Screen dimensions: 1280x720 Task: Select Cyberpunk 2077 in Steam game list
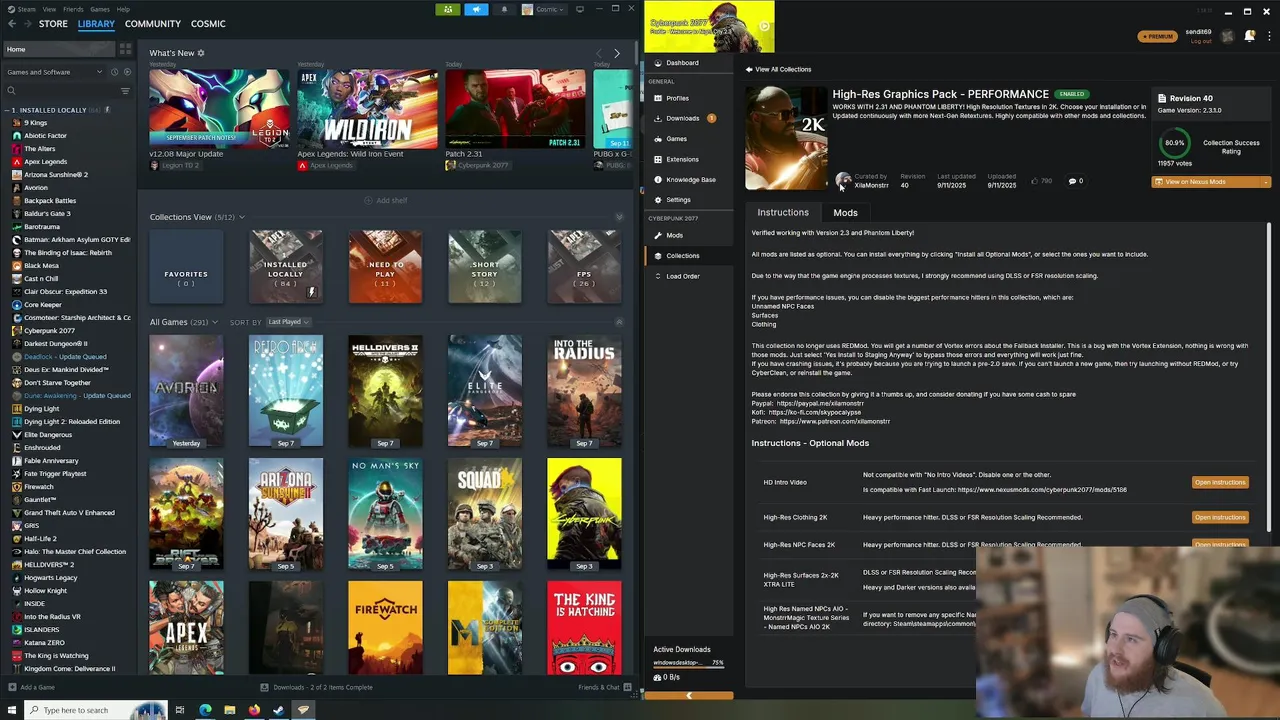pyautogui.click(x=49, y=330)
